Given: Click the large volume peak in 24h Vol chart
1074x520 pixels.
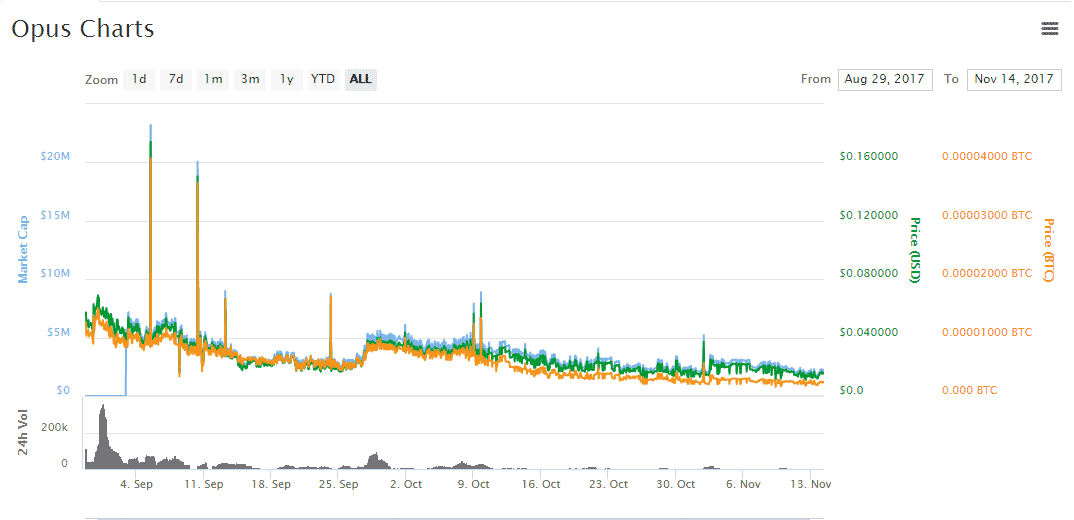Looking at the screenshot, I should pos(103,435).
